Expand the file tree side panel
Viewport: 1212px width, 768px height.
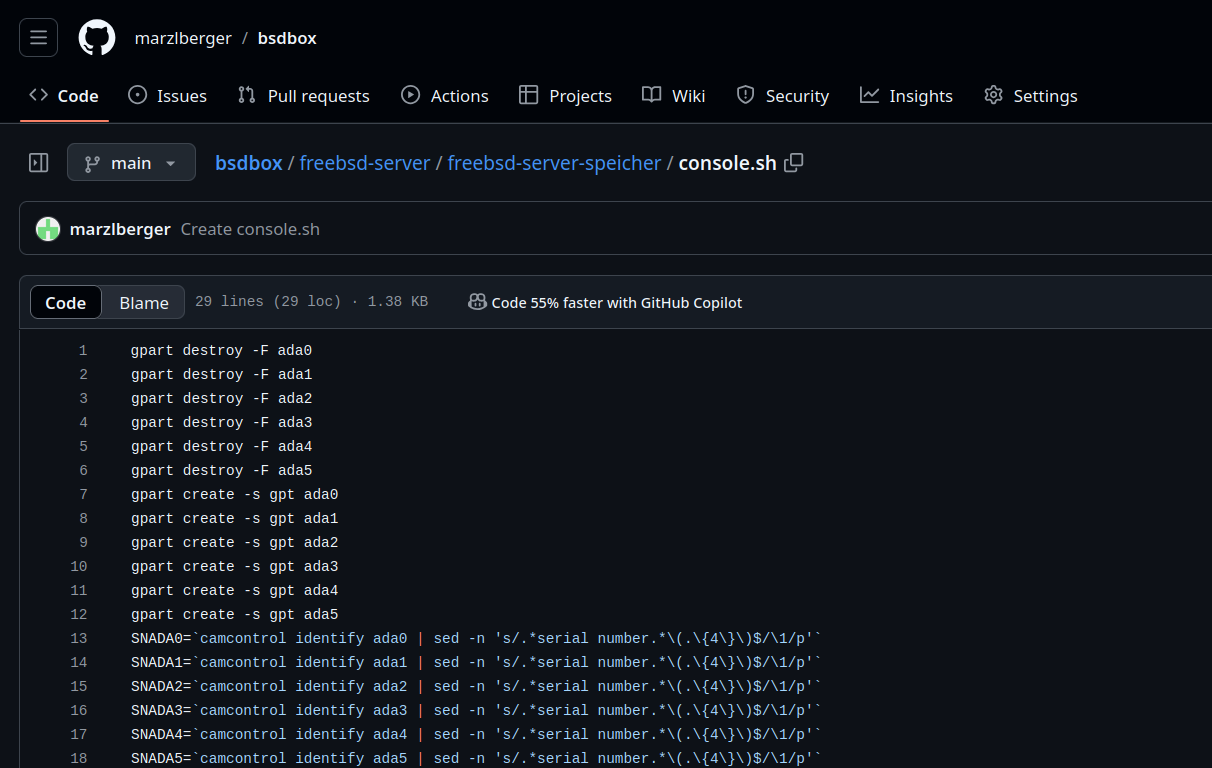pyautogui.click(x=39, y=163)
